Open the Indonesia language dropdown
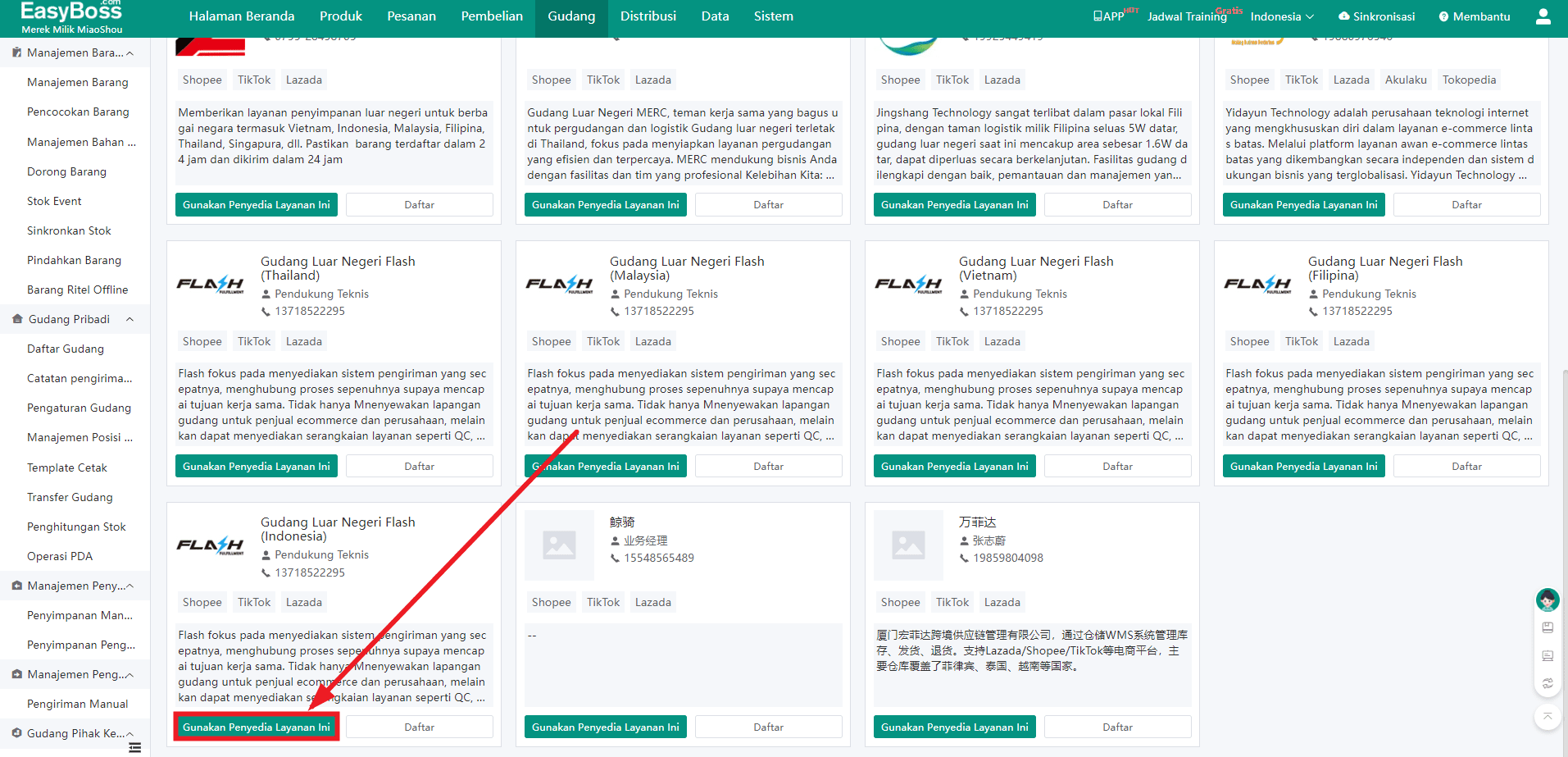1568x757 pixels. pos(1282,16)
